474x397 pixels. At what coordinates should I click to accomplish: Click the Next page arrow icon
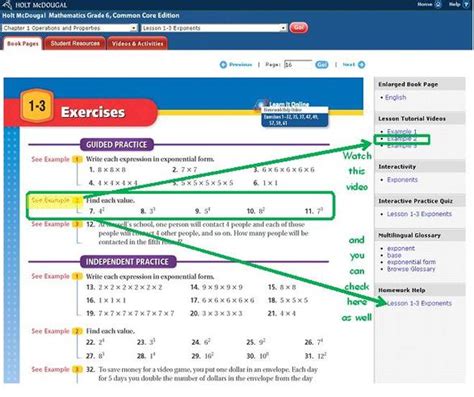pyautogui.click(x=361, y=65)
